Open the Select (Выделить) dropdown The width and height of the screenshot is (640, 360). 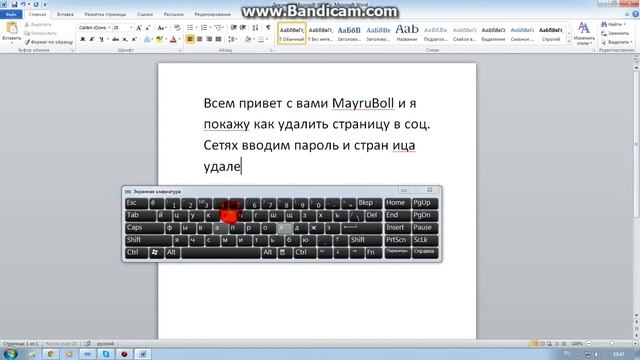click(x=617, y=42)
